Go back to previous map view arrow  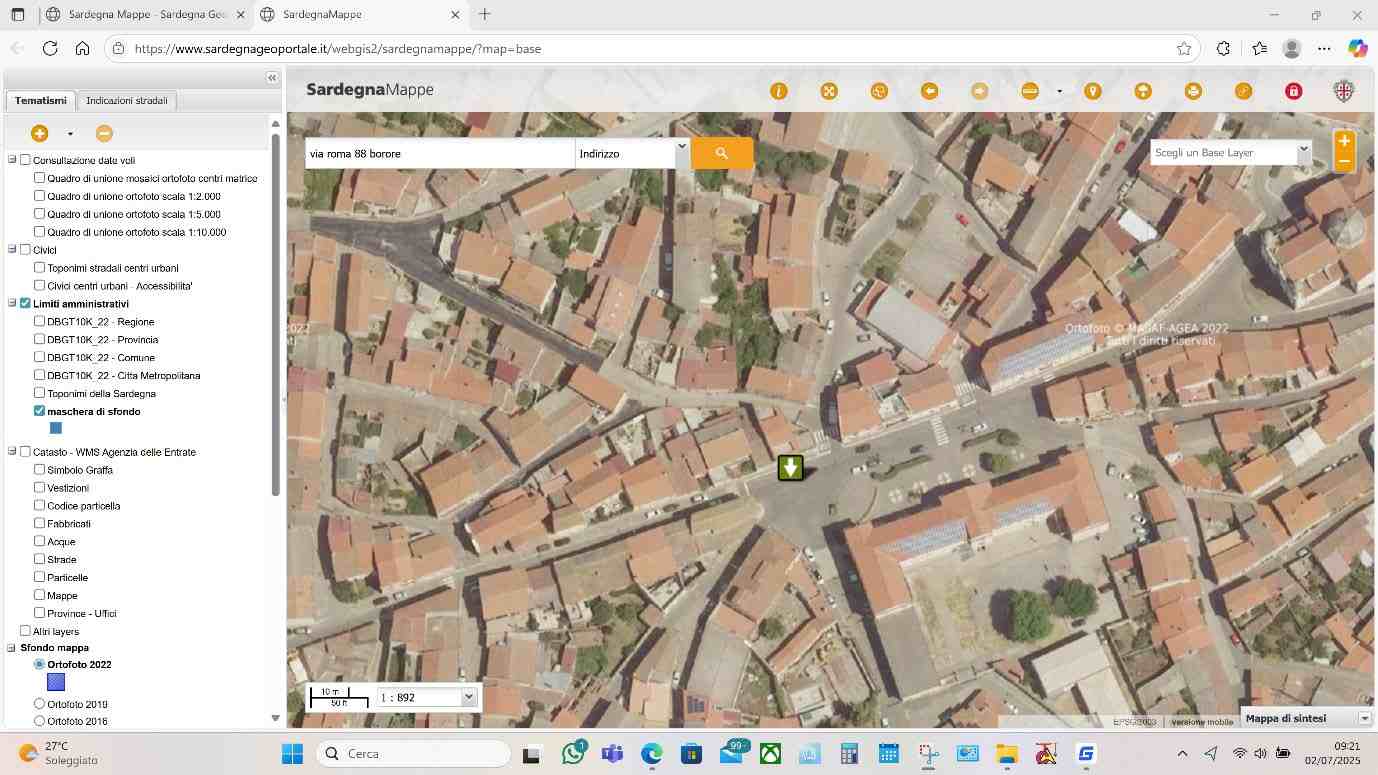(929, 91)
